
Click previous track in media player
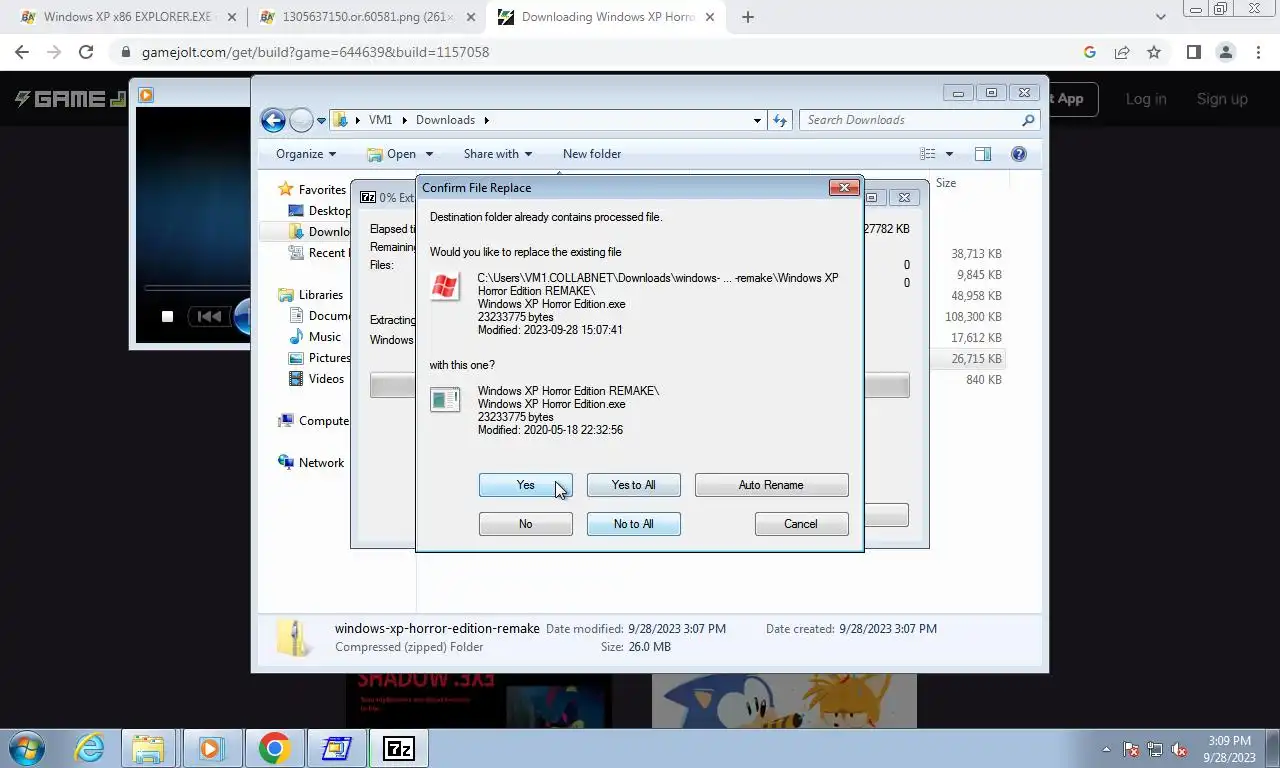click(x=209, y=317)
